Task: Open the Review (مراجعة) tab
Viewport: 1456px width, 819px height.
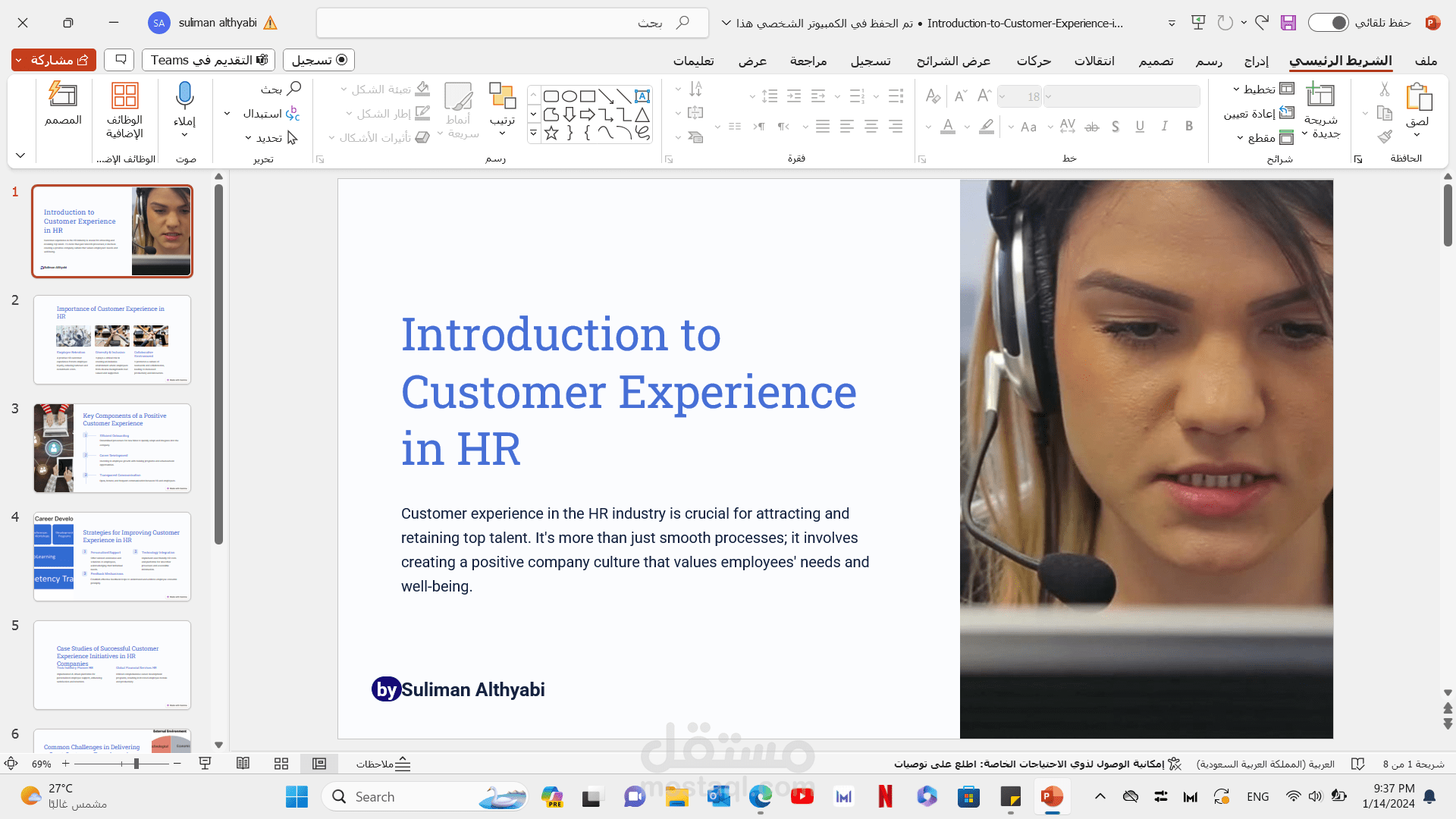Action: [x=808, y=61]
